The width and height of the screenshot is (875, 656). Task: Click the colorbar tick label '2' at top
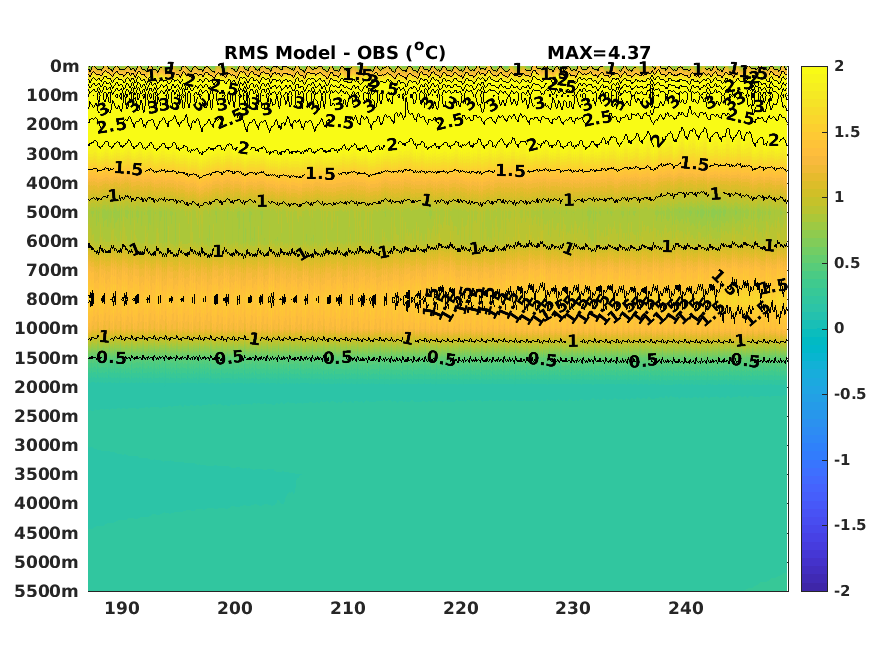point(839,66)
